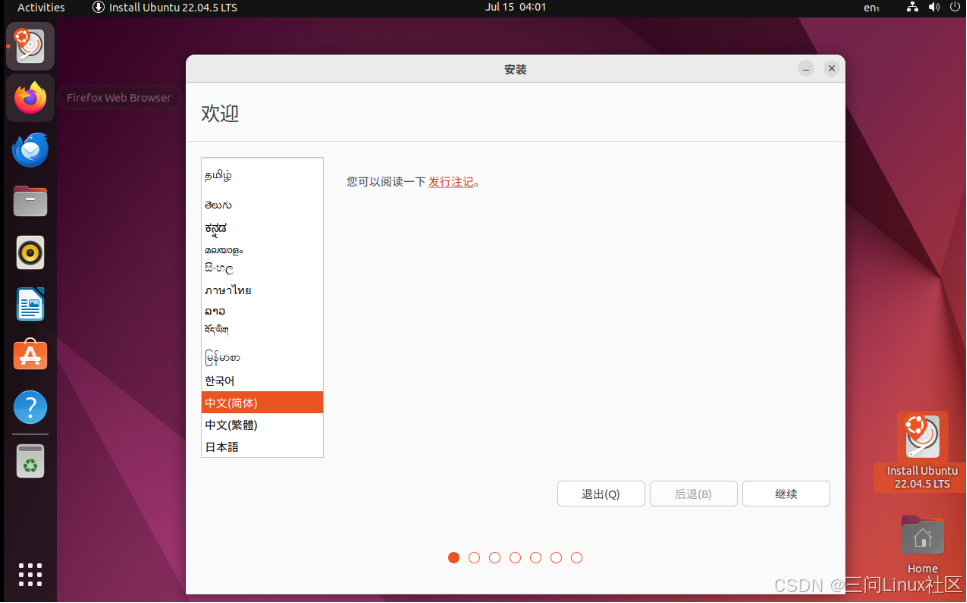
Task: Click the 退出(Q) quit button
Action: pos(601,494)
